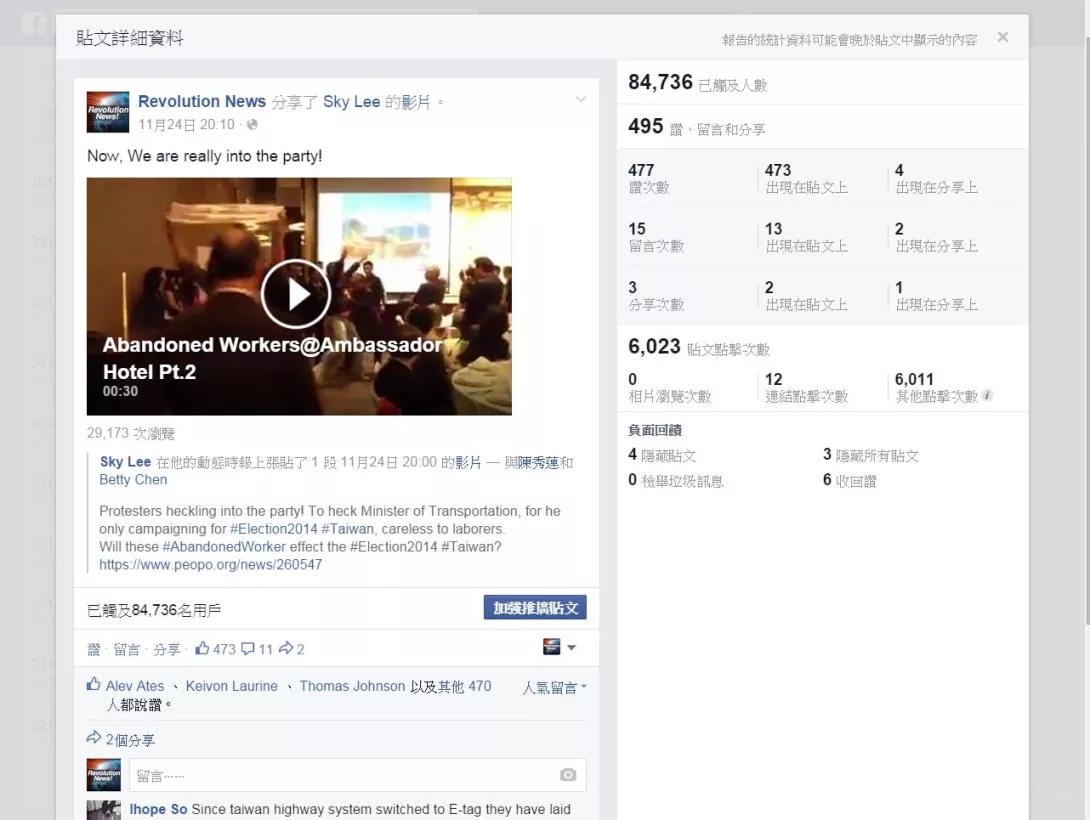Viewport: 1090px width, 820px height.
Task: Click the share arrow icon showing 2
Action: click(x=286, y=648)
